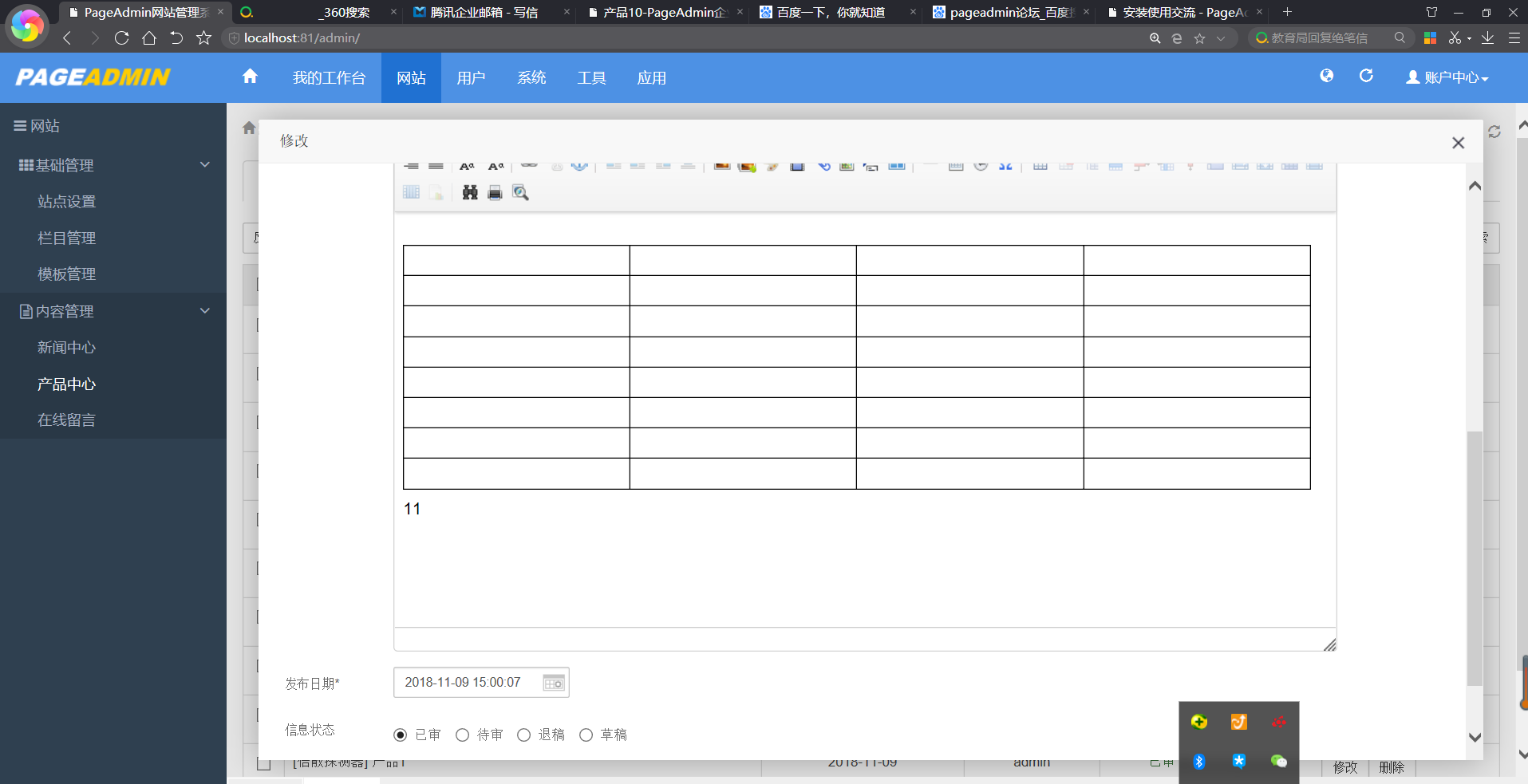Open the 工具 nav menu
1528x784 pixels.
(591, 77)
